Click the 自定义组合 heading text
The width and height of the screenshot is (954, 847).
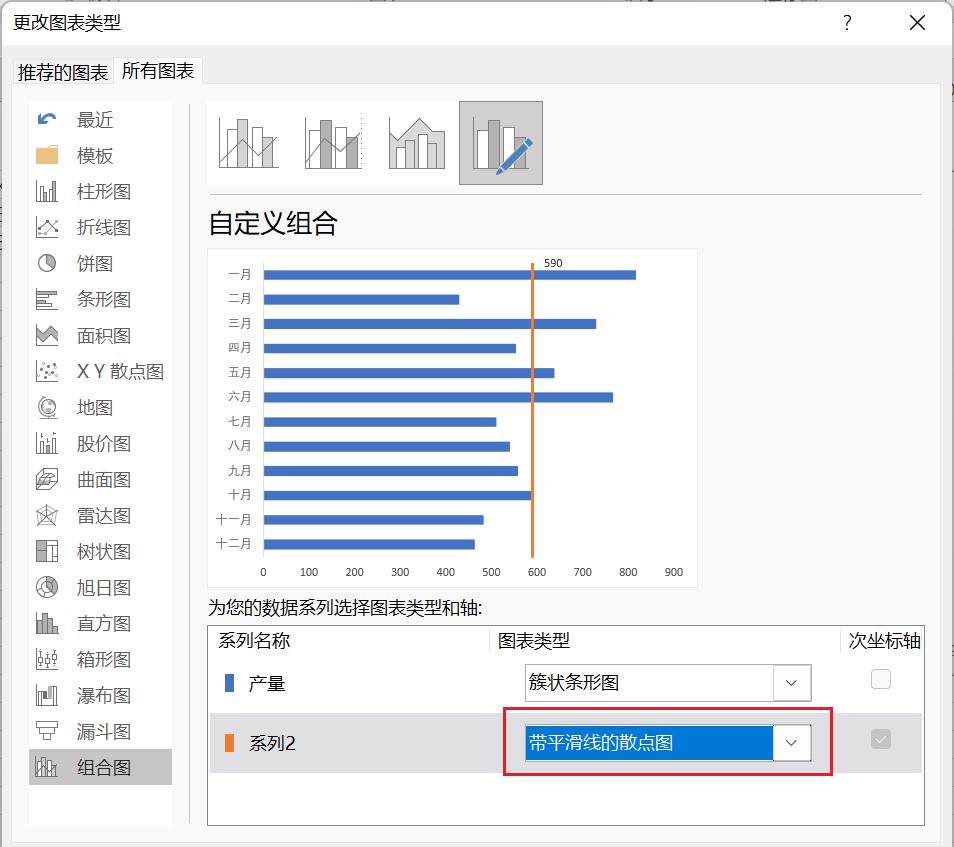click(x=273, y=223)
